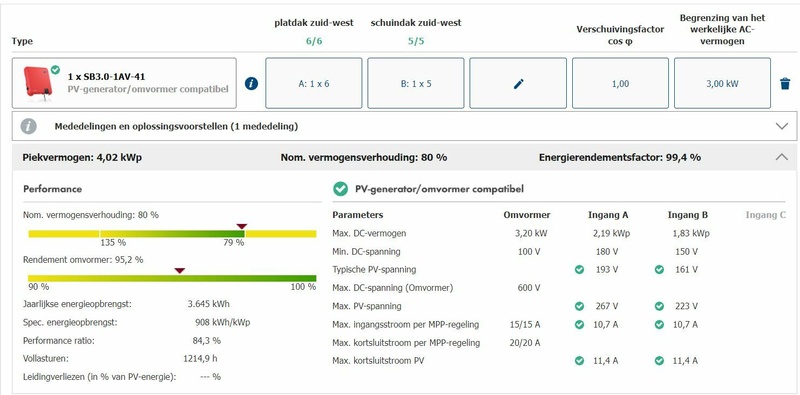Click the Min. DC-spanning 100 V value
800x395 pixels.
pyautogui.click(x=529, y=252)
